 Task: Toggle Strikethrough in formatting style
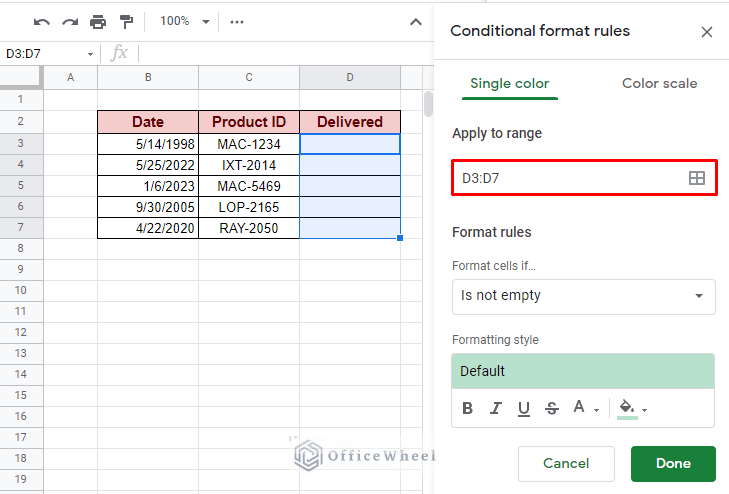(x=552, y=408)
